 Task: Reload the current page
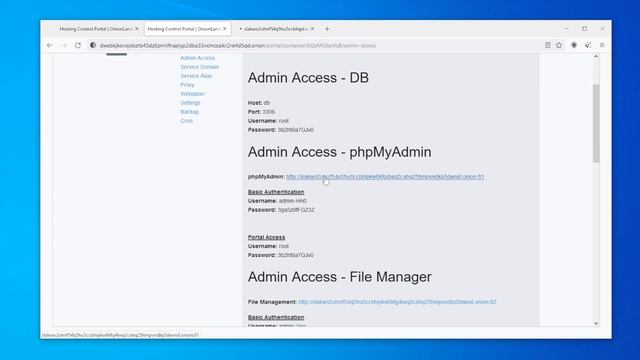(x=78, y=45)
